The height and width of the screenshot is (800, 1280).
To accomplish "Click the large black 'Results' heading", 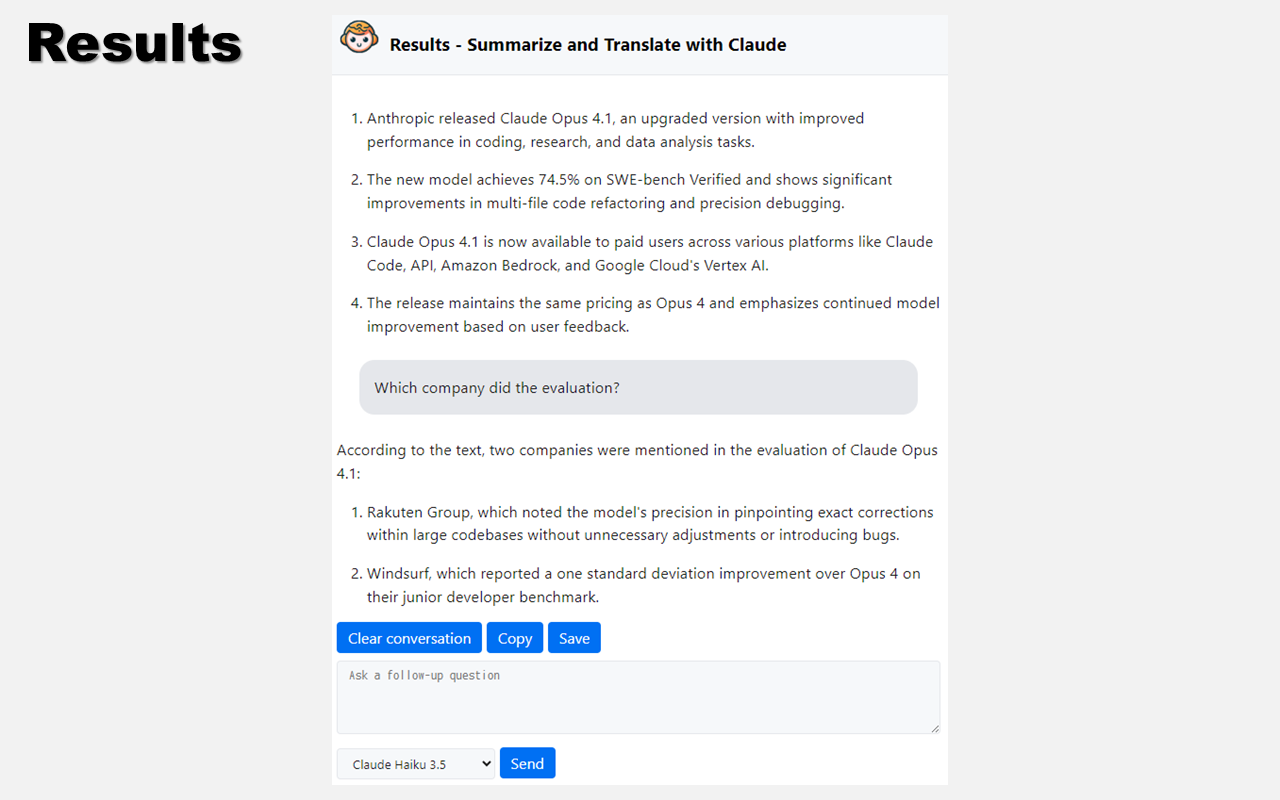I will (x=135, y=45).
